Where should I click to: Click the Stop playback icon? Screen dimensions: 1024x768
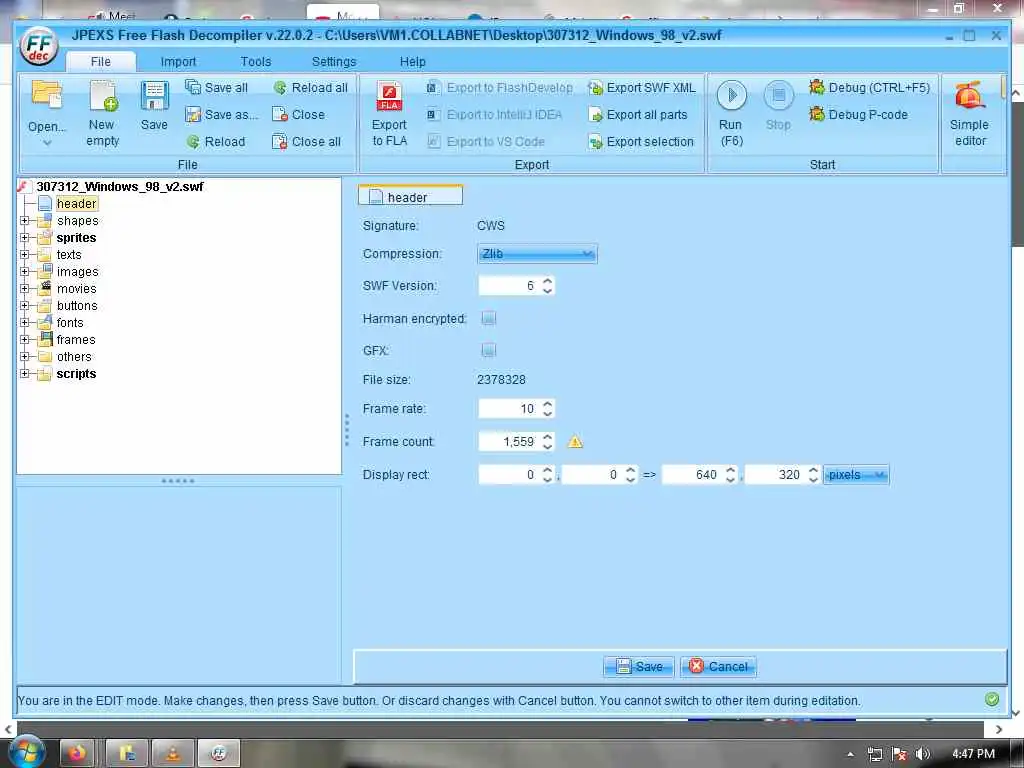pyautogui.click(x=778, y=96)
